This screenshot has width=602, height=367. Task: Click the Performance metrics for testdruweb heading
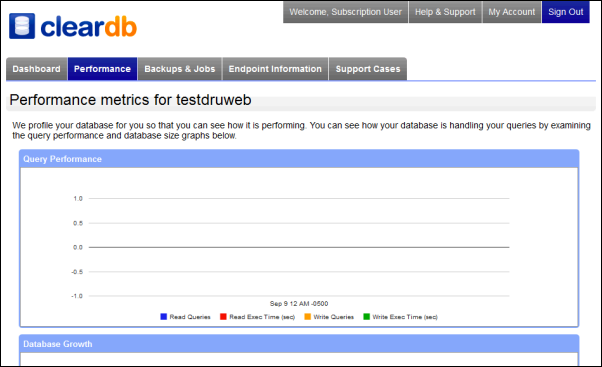click(130, 100)
